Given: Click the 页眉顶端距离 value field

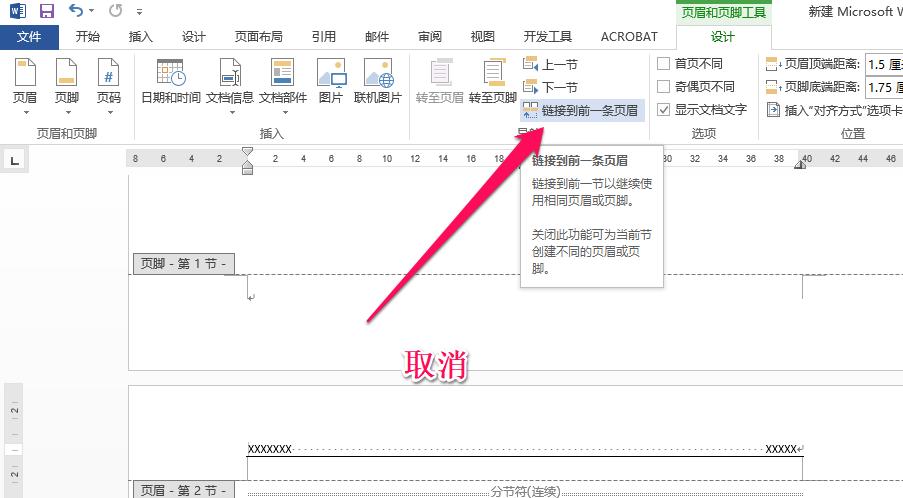Looking at the screenshot, I should click(x=884, y=64).
